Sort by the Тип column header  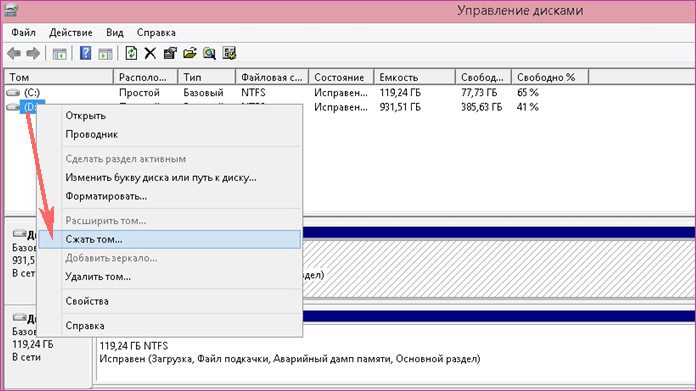tap(206, 77)
